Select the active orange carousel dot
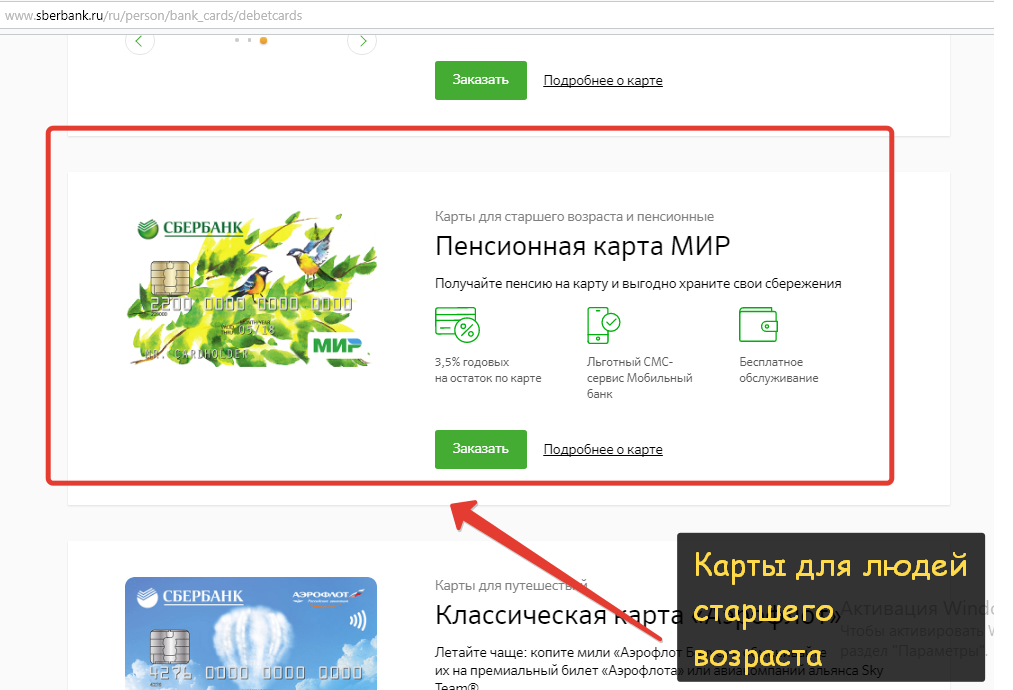1013x690 pixels. click(x=263, y=41)
